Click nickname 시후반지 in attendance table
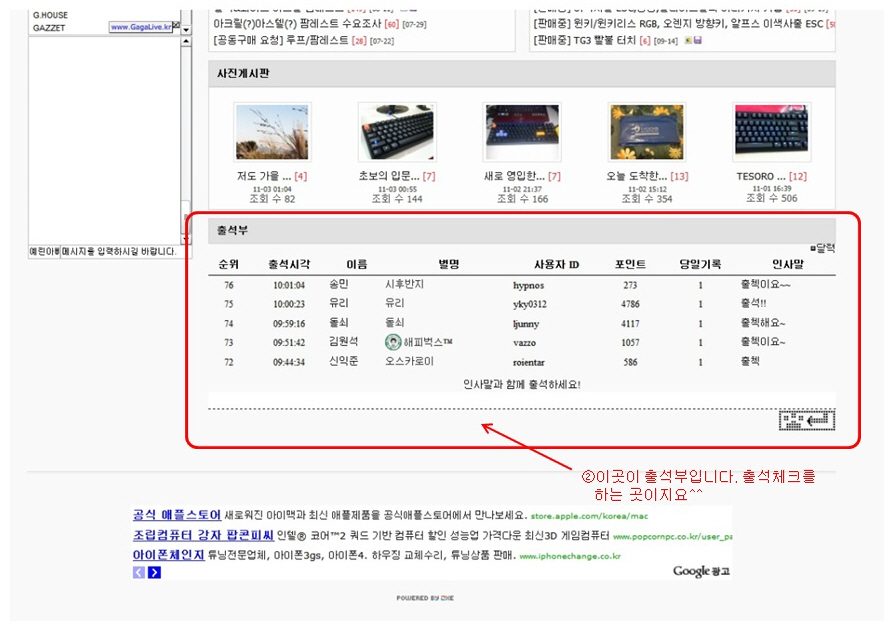The width and height of the screenshot is (888, 625). (404, 284)
